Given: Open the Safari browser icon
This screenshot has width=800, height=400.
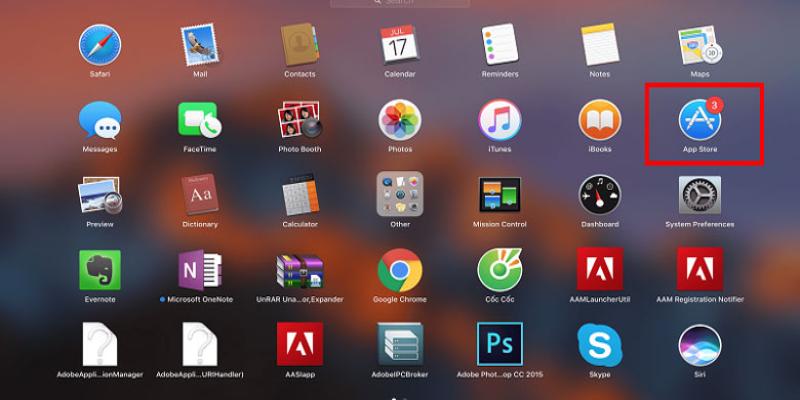Looking at the screenshot, I should (x=100, y=45).
